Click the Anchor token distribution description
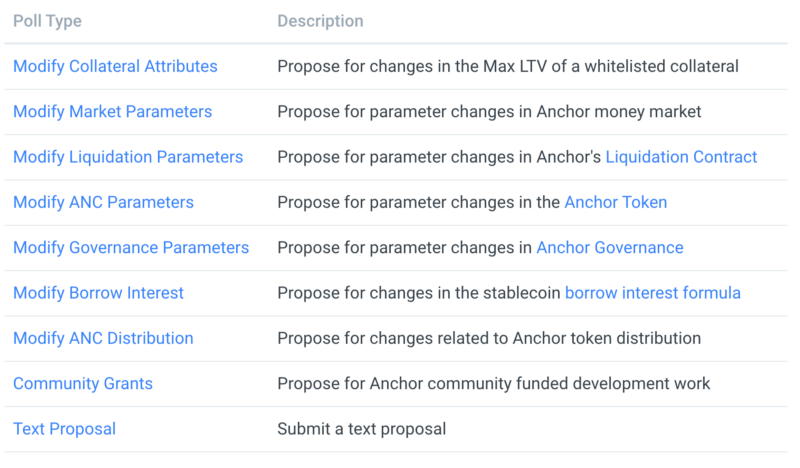The image size is (800, 468). tap(489, 338)
